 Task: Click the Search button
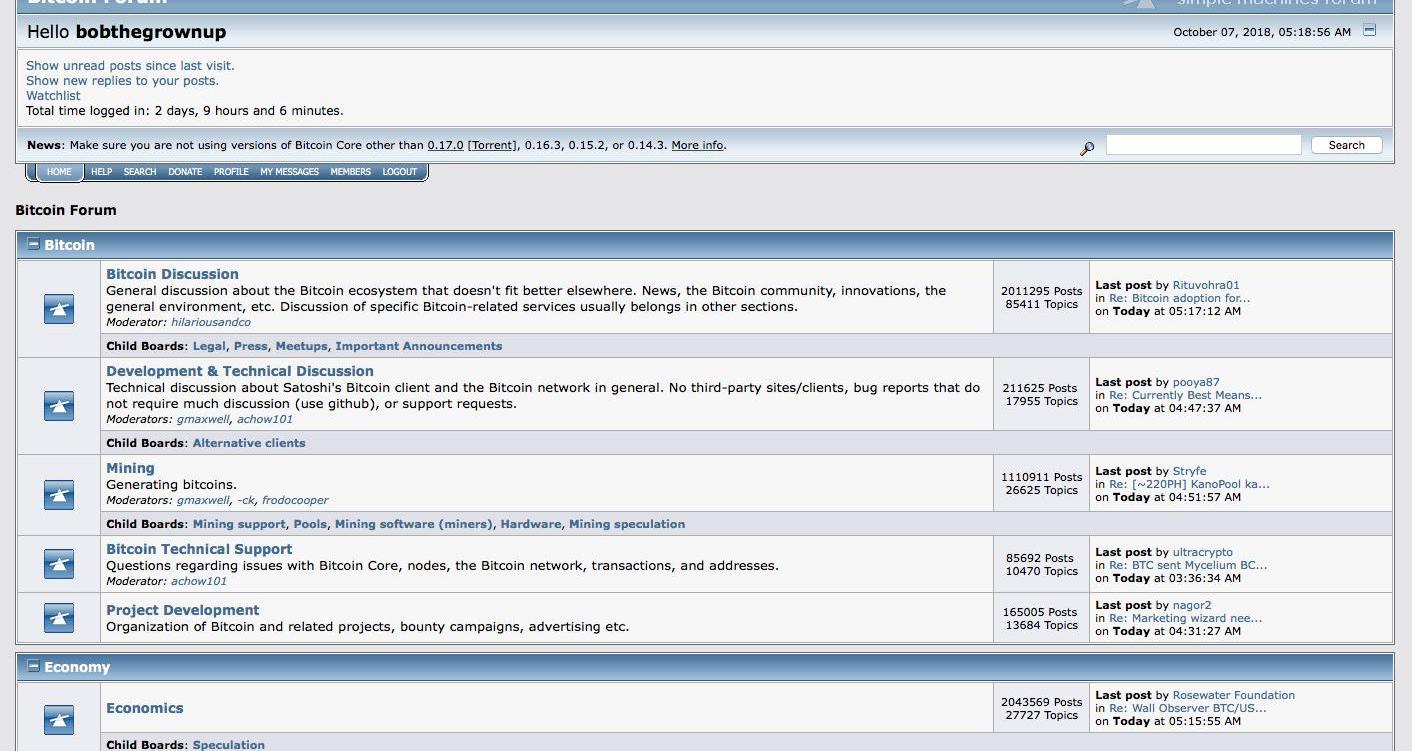point(1346,145)
